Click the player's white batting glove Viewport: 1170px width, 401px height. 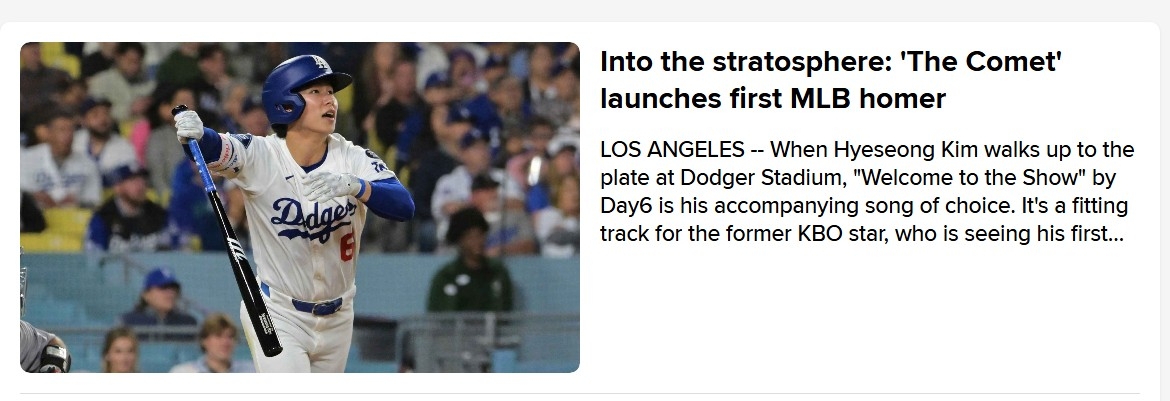[x=188, y=124]
